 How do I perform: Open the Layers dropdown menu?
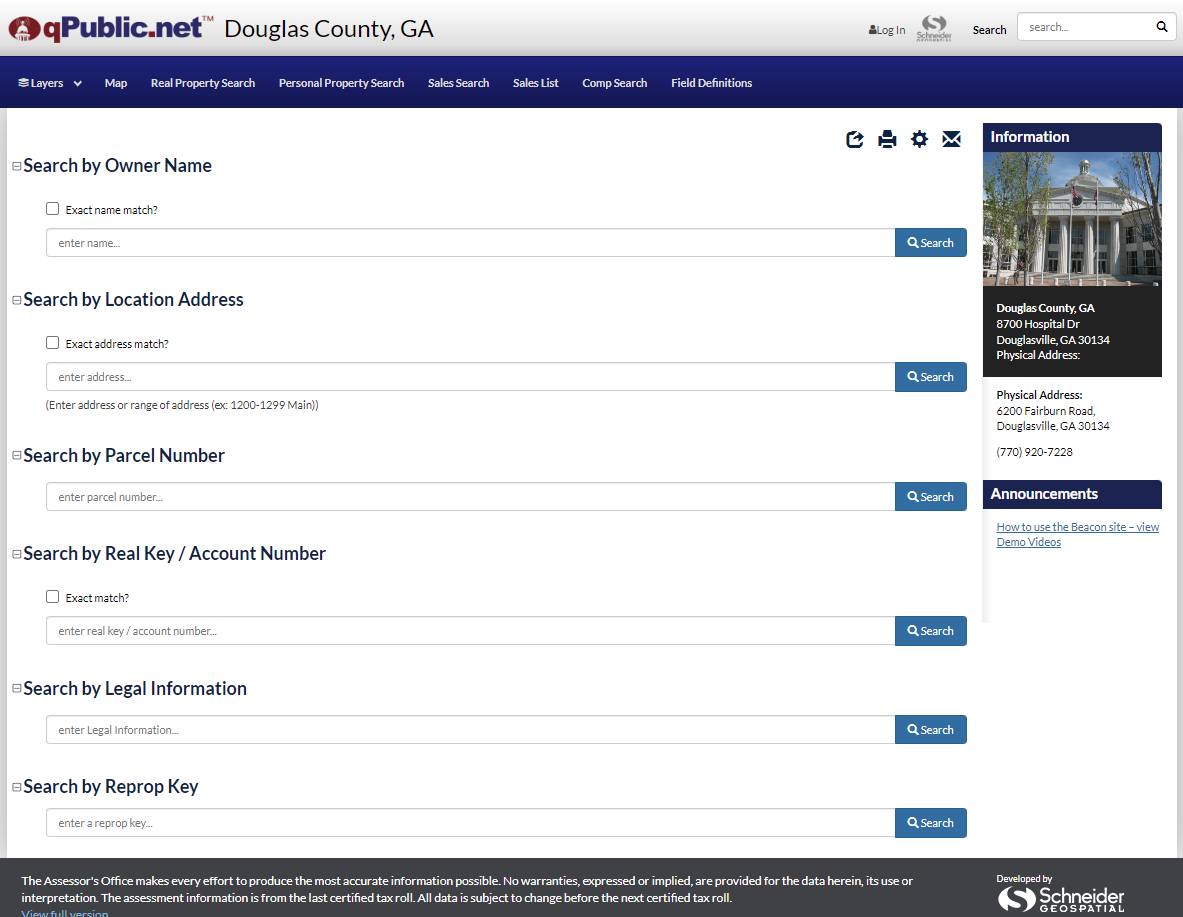point(50,83)
